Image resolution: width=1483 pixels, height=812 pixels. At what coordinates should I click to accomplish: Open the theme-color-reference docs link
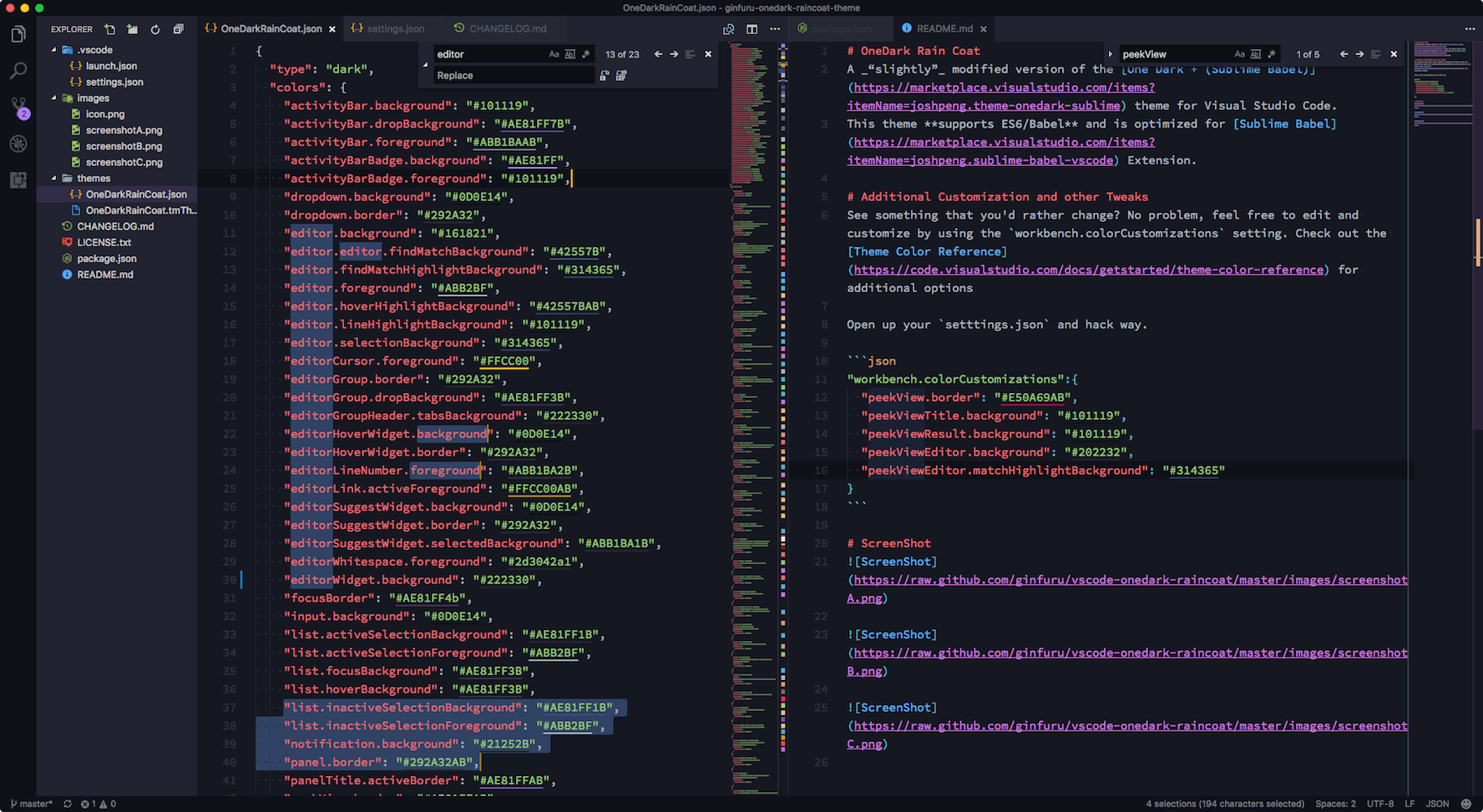(1089, 270)
